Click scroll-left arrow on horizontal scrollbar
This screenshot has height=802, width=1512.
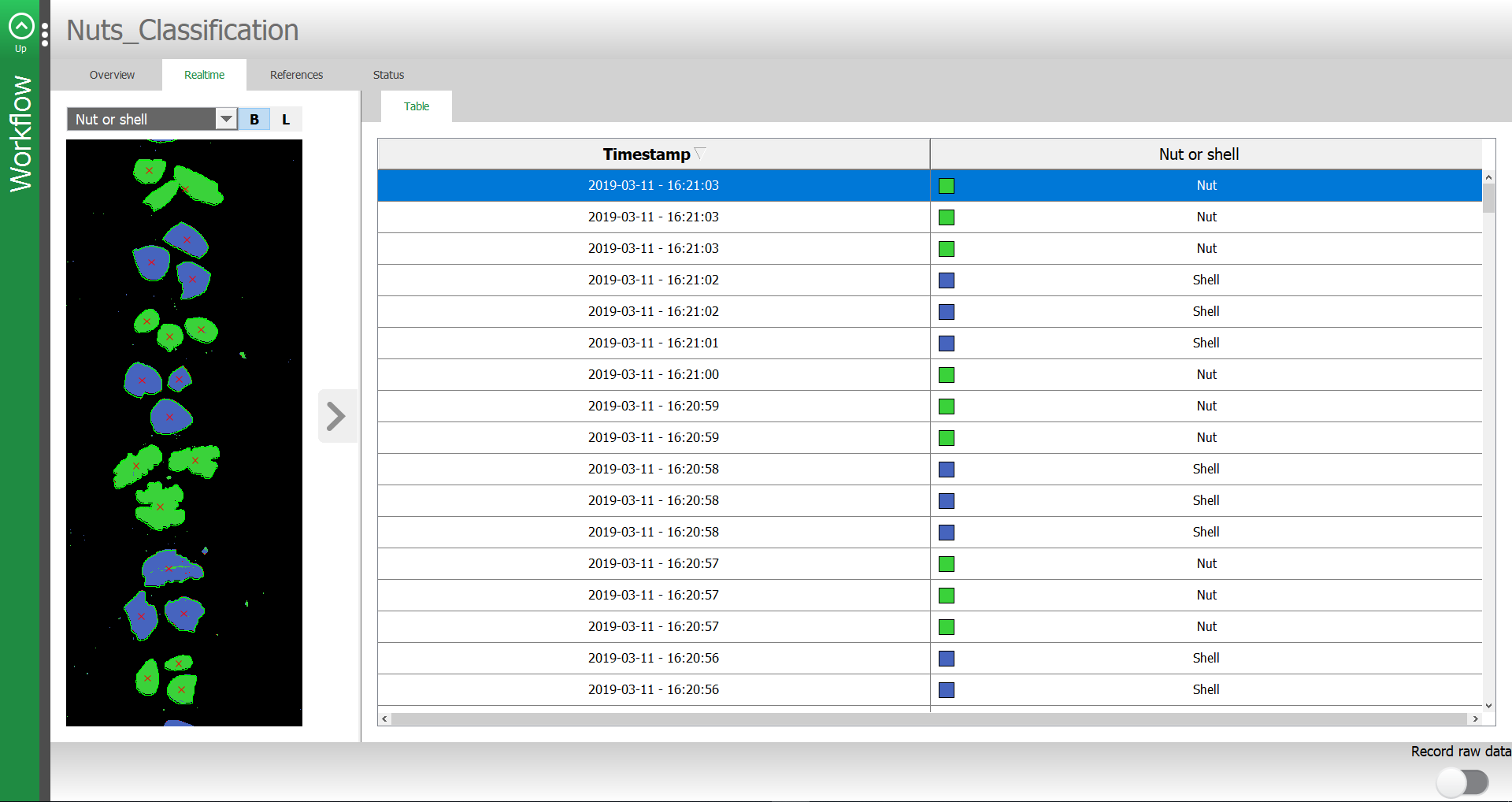[384, 718]
